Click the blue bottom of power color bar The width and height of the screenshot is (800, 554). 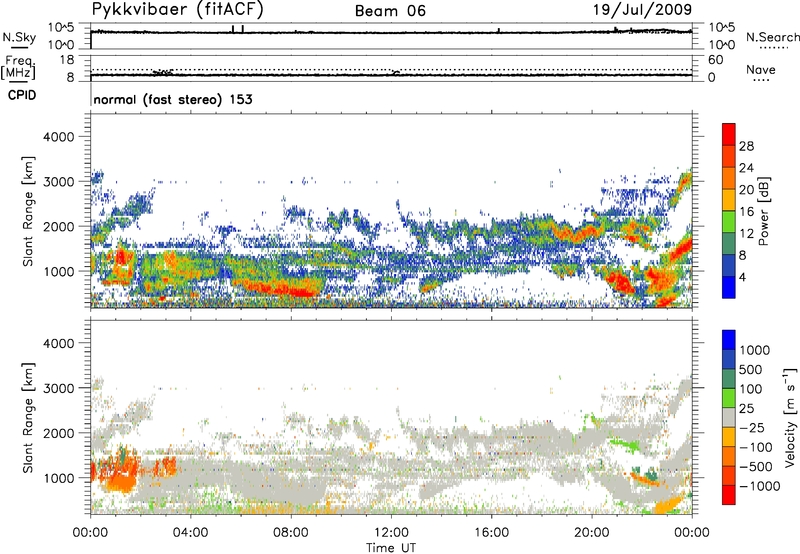click(729, 287)
